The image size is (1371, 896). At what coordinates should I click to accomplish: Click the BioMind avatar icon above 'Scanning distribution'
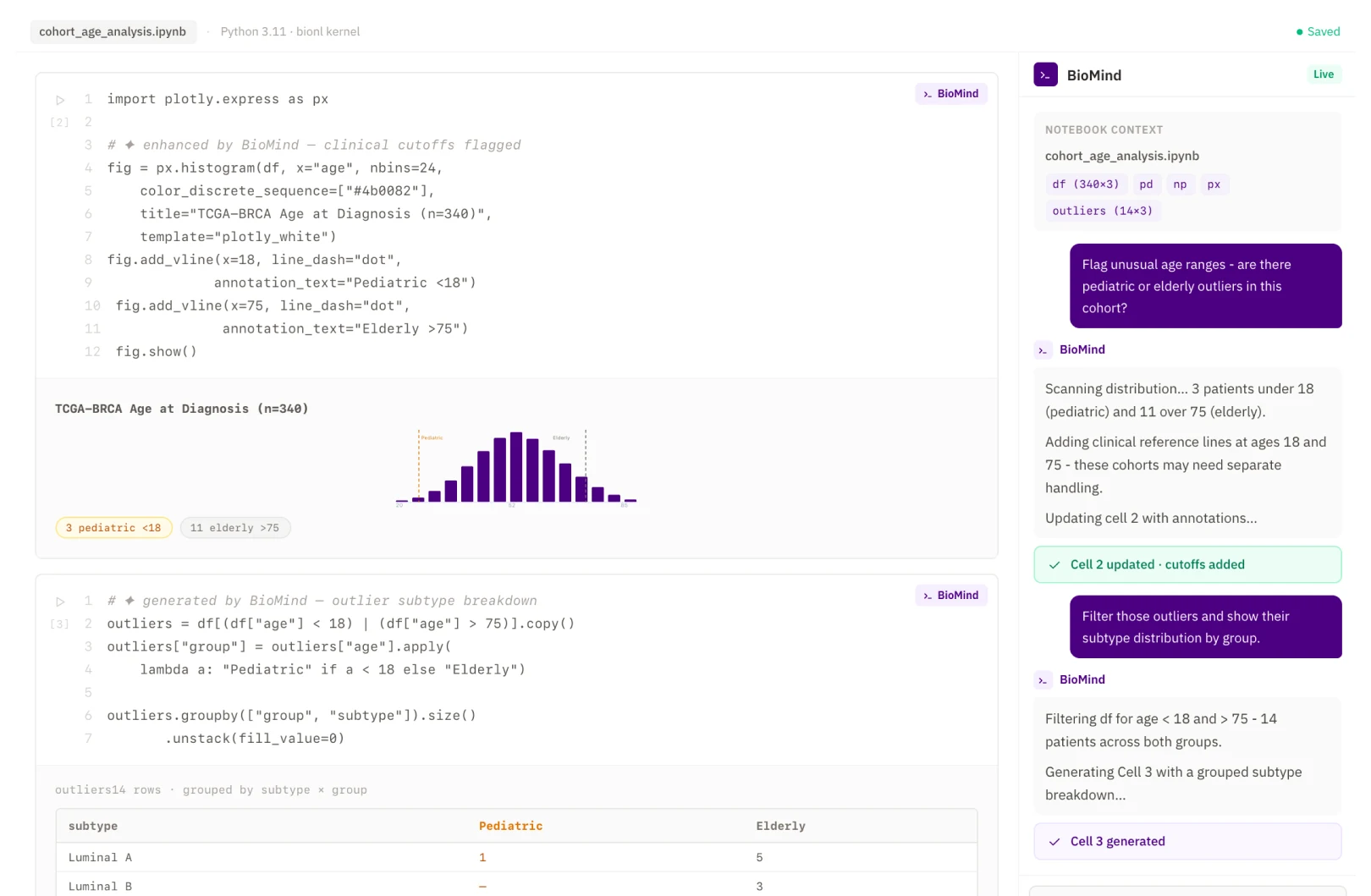tap(1043, 350)
